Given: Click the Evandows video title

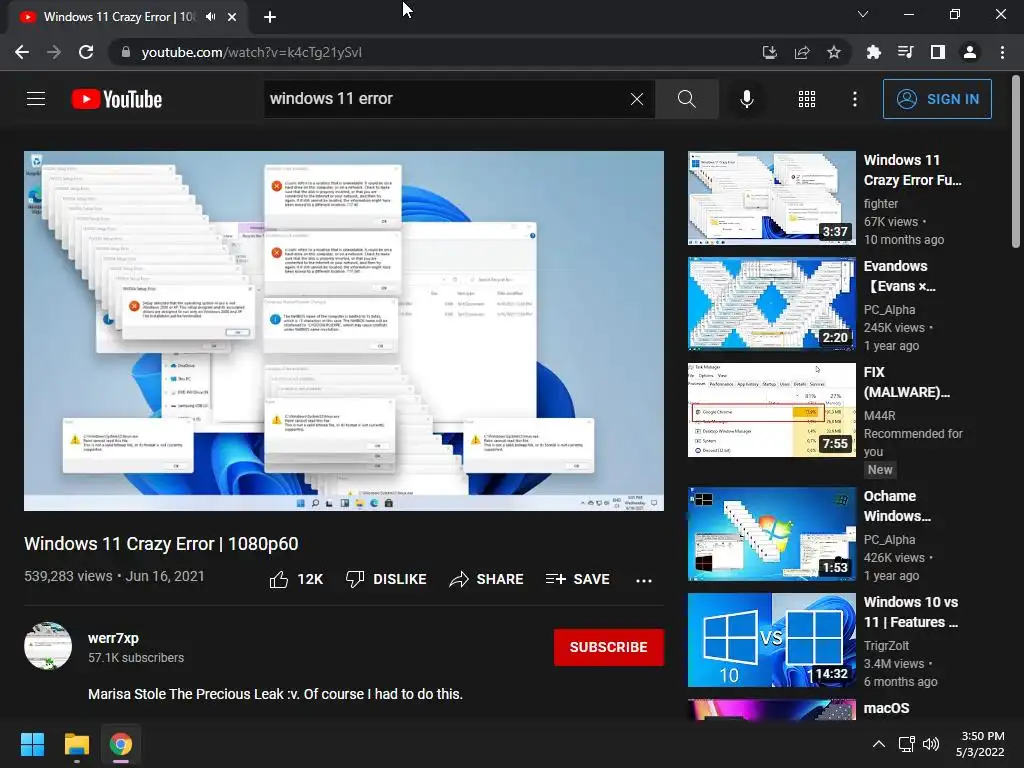Looking at the screenshot, I should point(899,276).
